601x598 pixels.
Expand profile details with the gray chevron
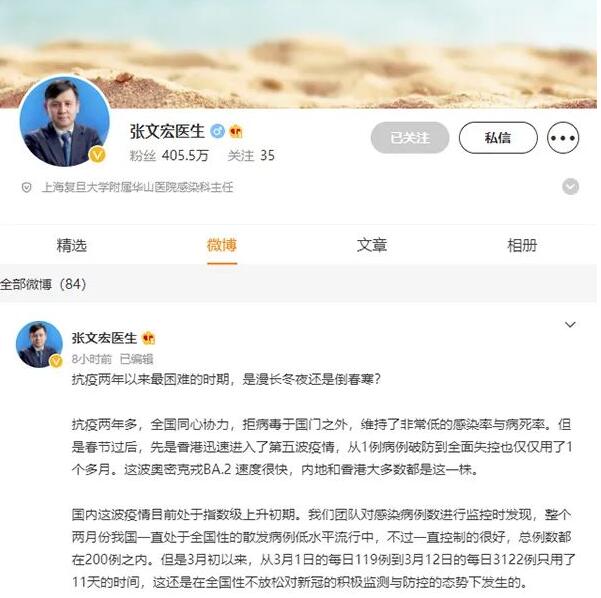pos(570,187)
